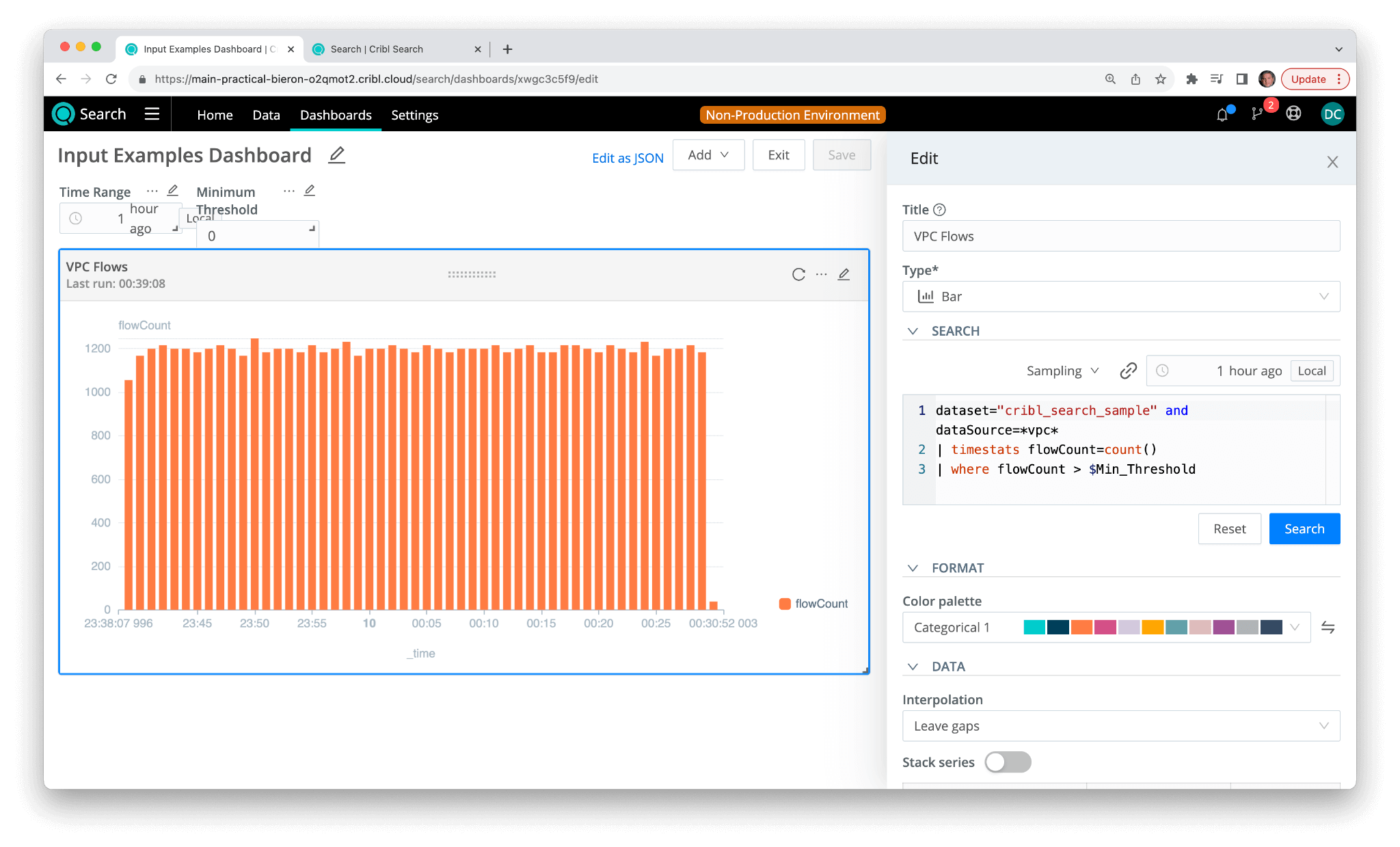Switch to Search | Cribl Search tab
Screen dimensions: 1400x847
click(x=377, y=49)
